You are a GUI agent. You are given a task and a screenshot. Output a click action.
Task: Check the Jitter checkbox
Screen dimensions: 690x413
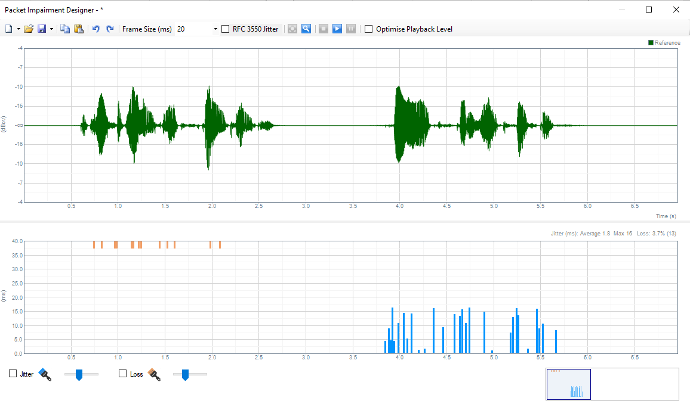[13, 374]
